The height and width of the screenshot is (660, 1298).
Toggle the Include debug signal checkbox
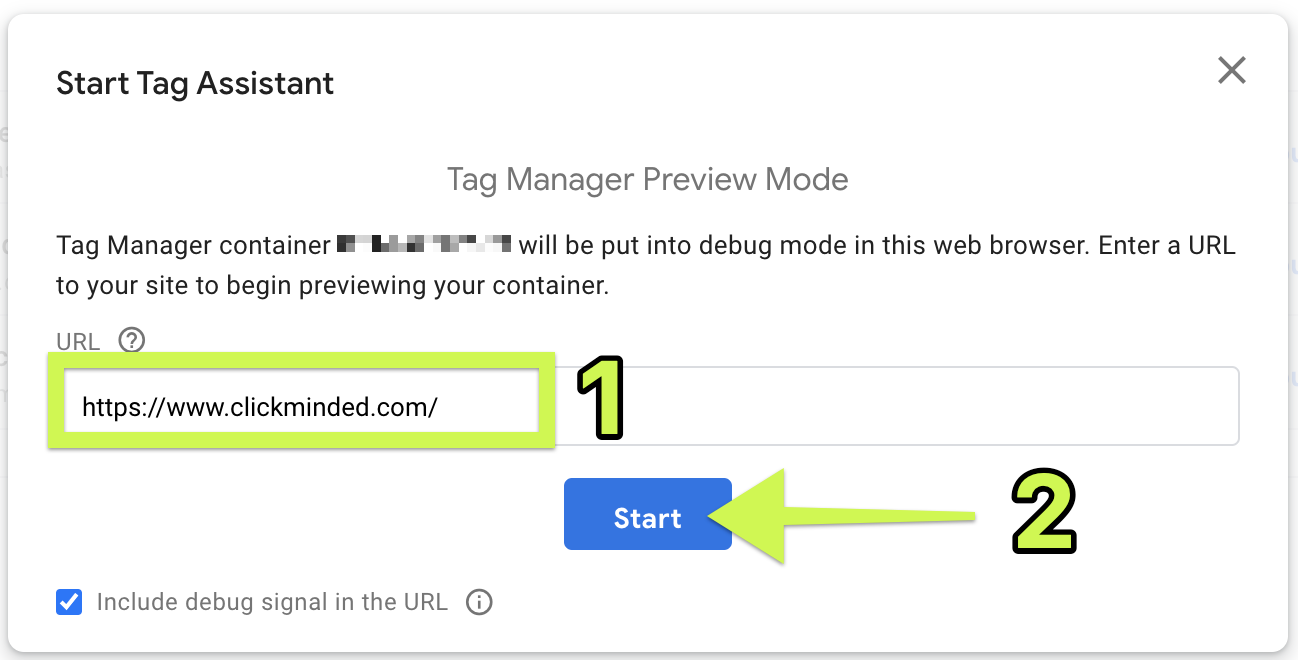tap(69, 602)
